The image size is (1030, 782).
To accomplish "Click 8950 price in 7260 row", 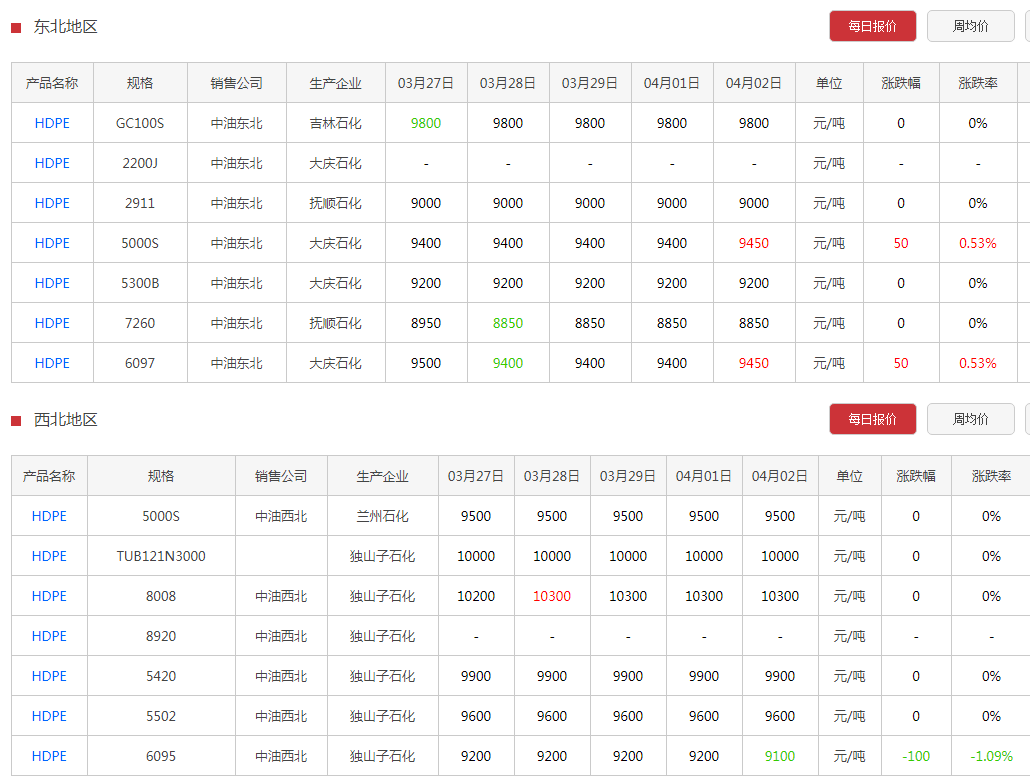I will (426, 323).
